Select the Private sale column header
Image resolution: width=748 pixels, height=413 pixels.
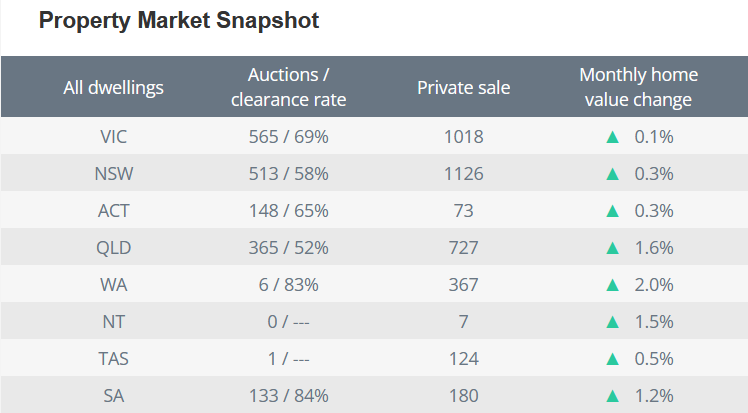pos(463,87)
